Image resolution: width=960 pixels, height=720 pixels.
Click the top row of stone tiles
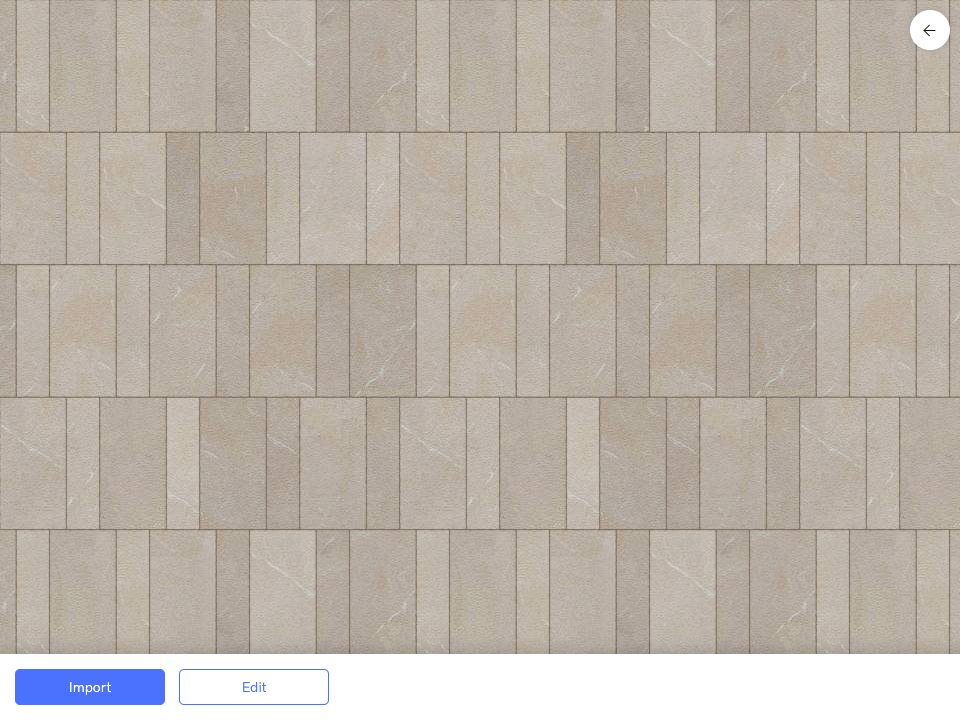pyautogui.click(x=480, y=66)
